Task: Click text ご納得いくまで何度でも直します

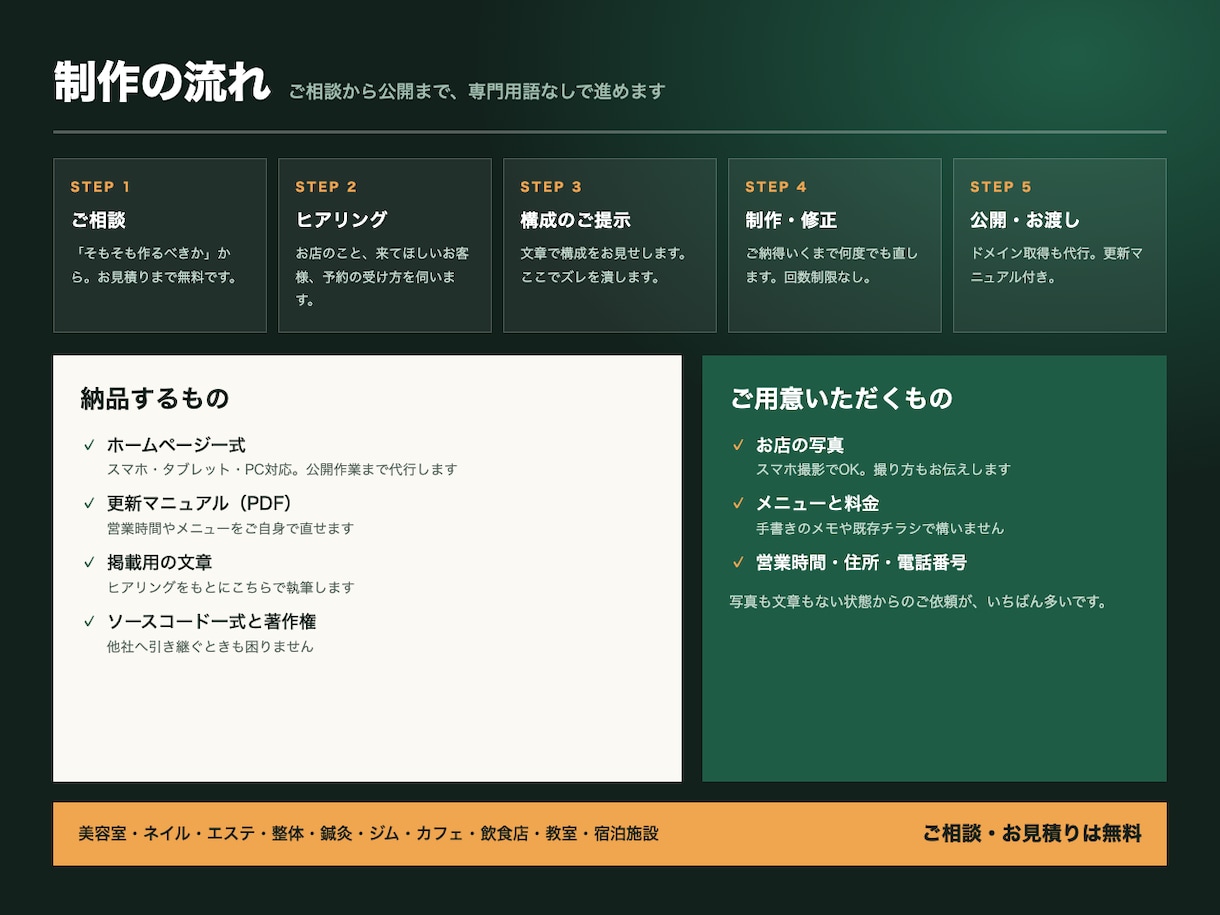Action: coord(831,265)
